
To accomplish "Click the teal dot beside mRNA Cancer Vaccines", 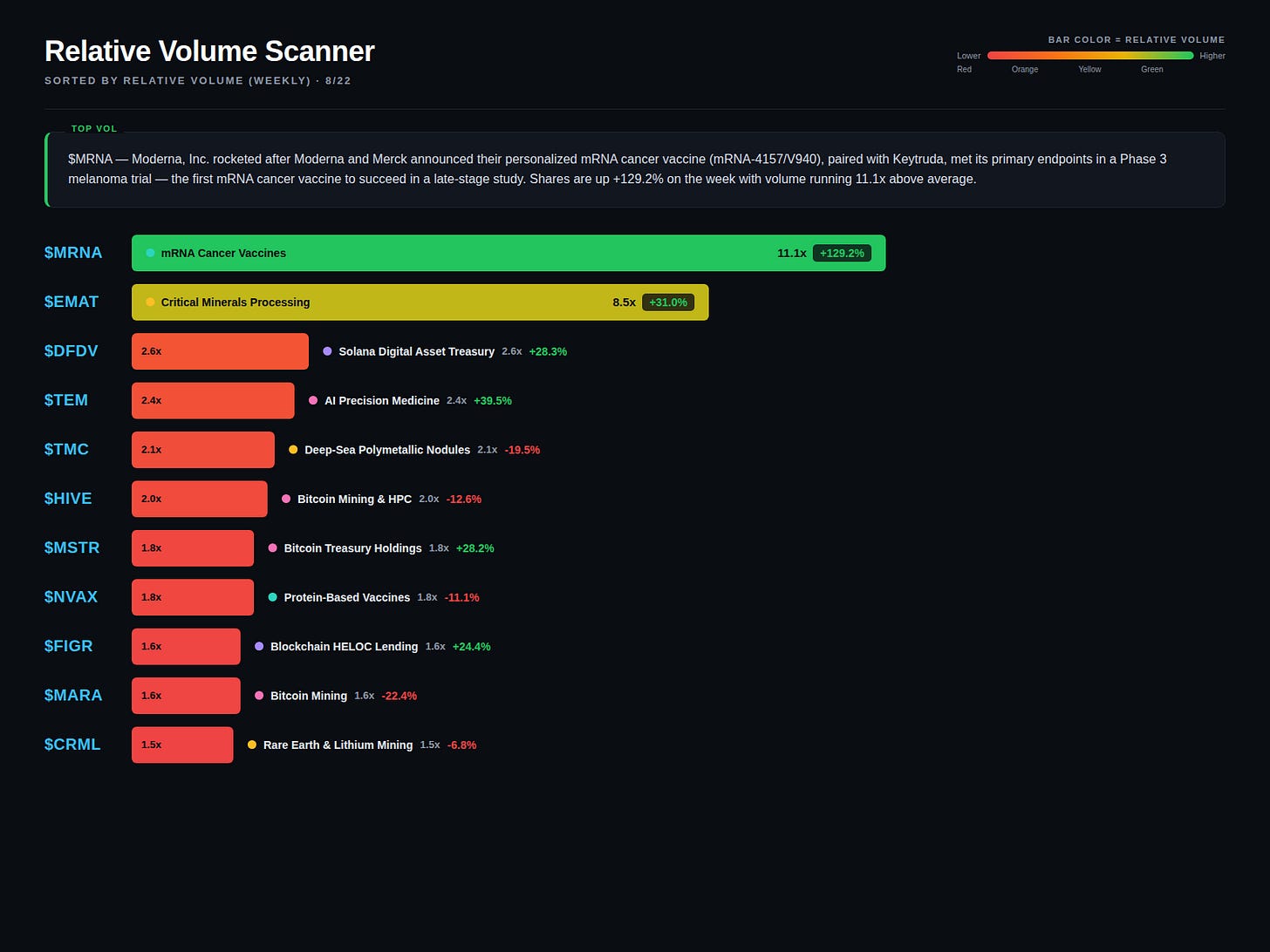I will (150, 253).
